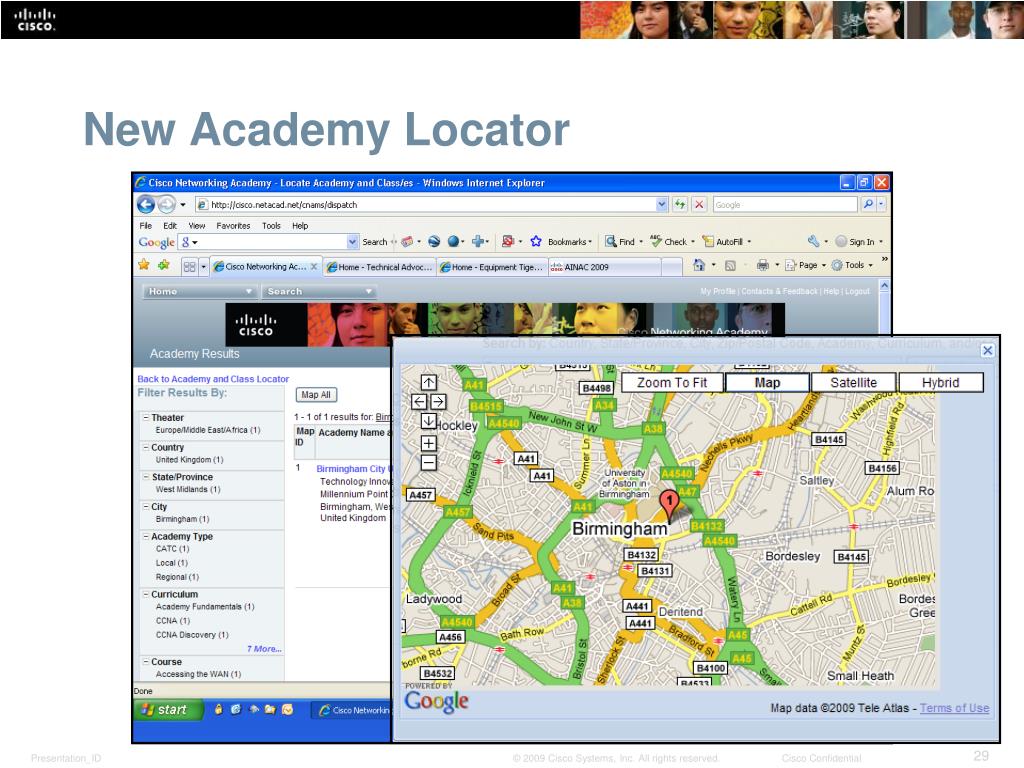Switch the map to Hybrid view
The height and width of the screenshot is (768, 1024).
(x=940, y=383)
